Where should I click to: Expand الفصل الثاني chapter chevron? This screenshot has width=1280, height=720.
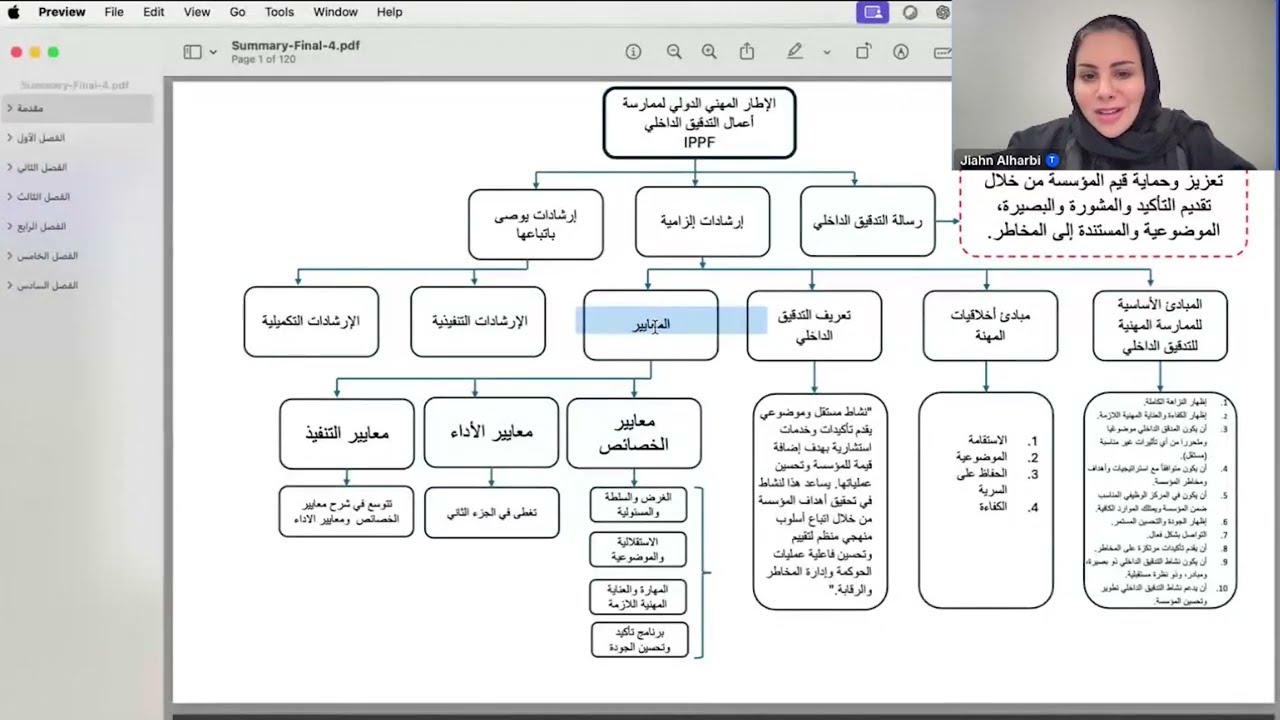coord(9,167)
